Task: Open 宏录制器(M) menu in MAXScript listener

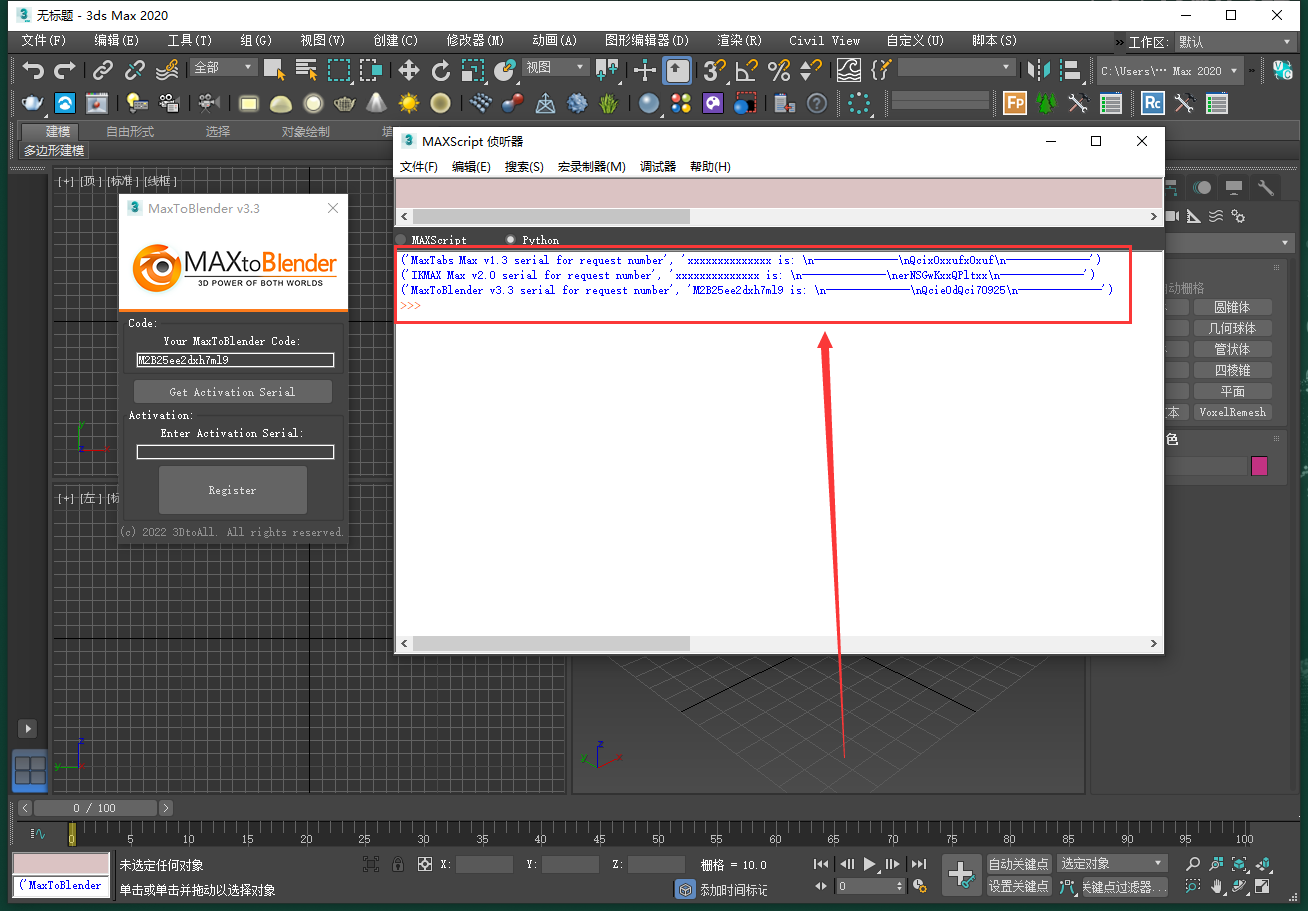Action: point(592,167)
